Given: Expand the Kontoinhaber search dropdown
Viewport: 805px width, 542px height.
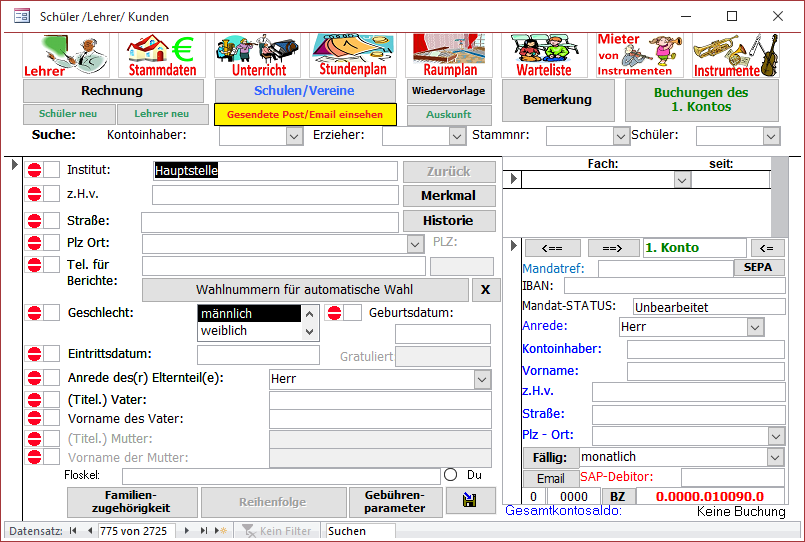Looking at the screenshot, I should tap(294, 136).
